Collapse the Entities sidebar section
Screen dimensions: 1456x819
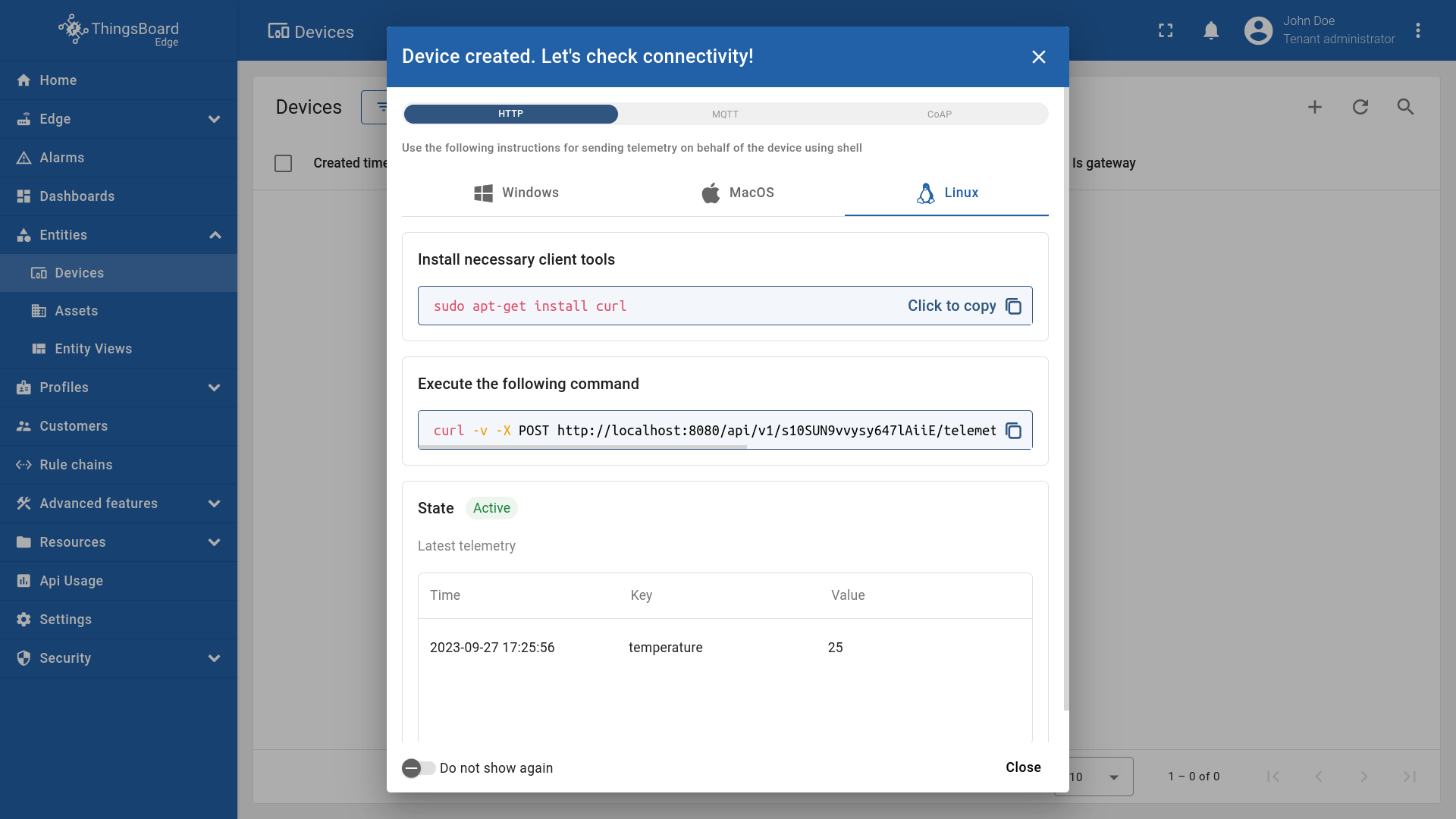point(215,235)
